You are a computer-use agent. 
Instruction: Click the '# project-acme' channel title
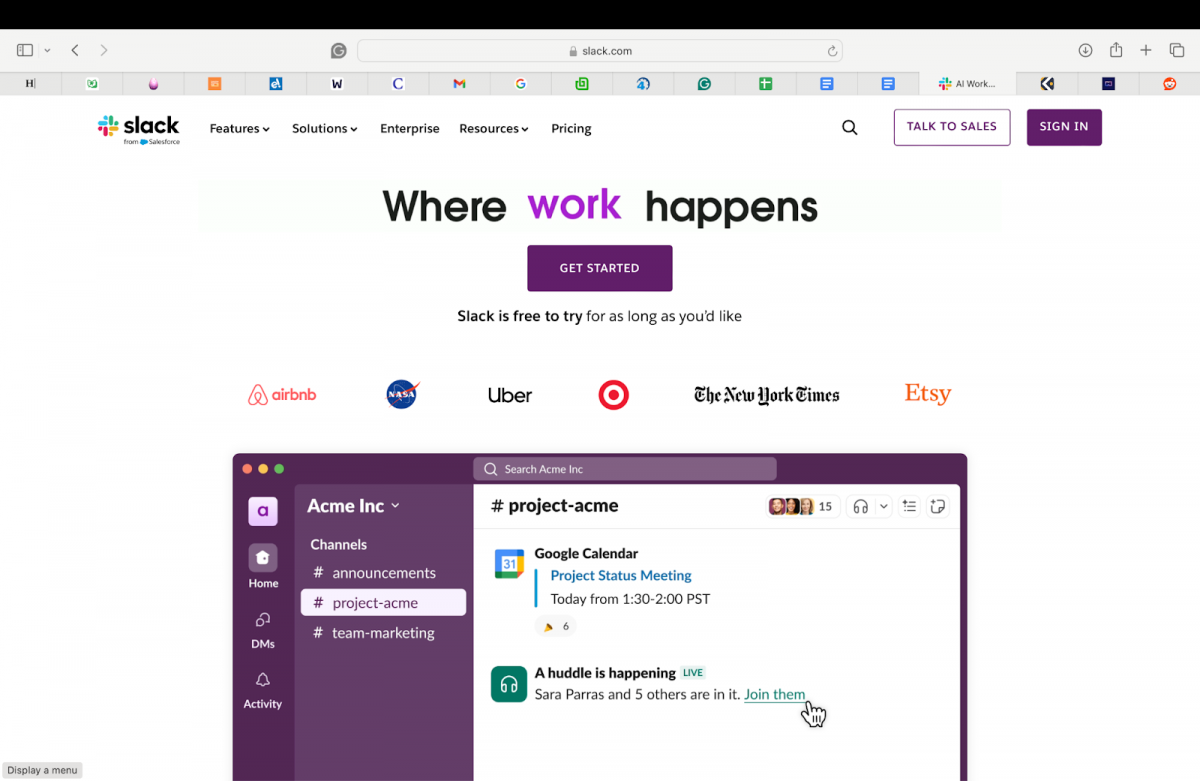click(x=554, y=506)
